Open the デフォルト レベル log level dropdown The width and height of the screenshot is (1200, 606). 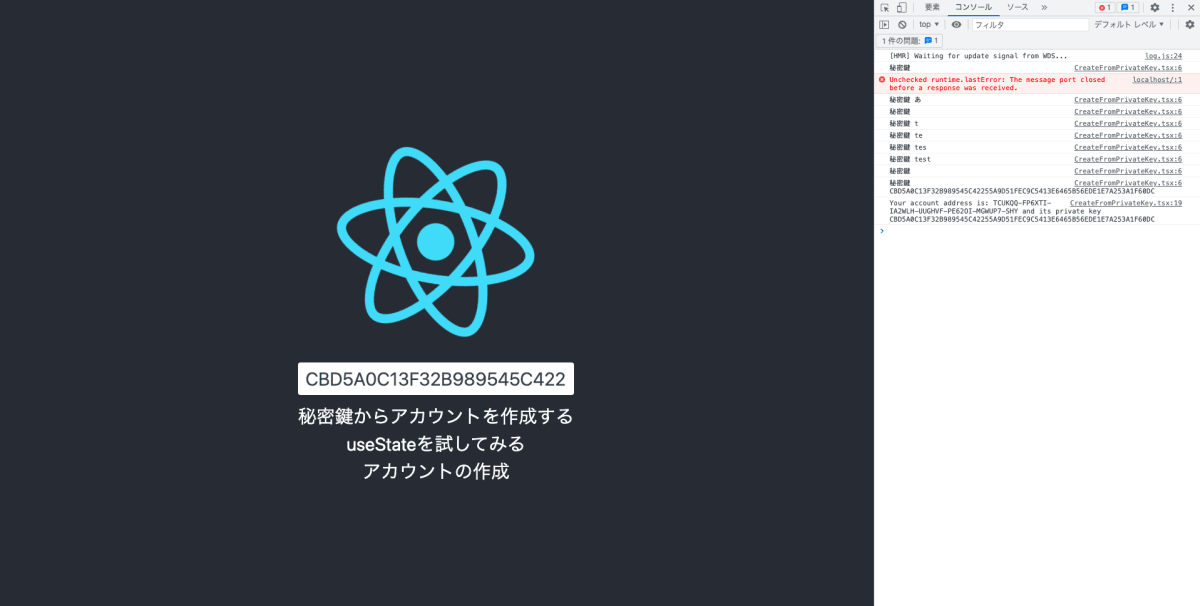(1129, 24)
